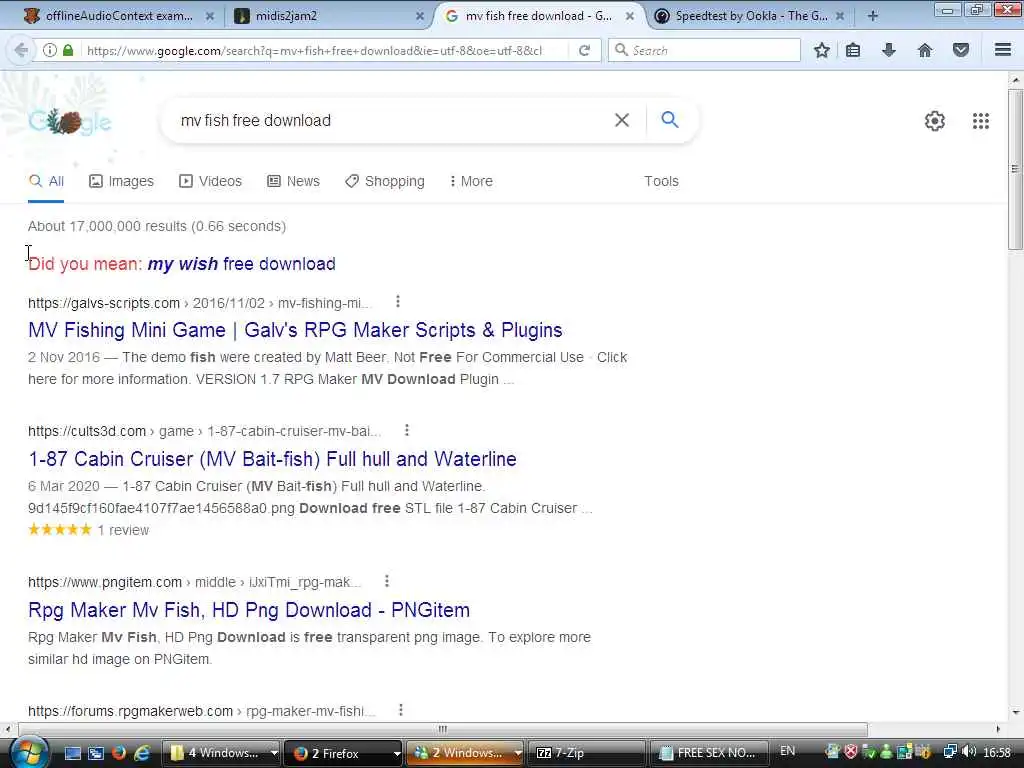Click the scroll down arrow of vertical scrollbar
Image resolution: width=1024 pixels, height=768 pixels.
tap(1015, 712)
